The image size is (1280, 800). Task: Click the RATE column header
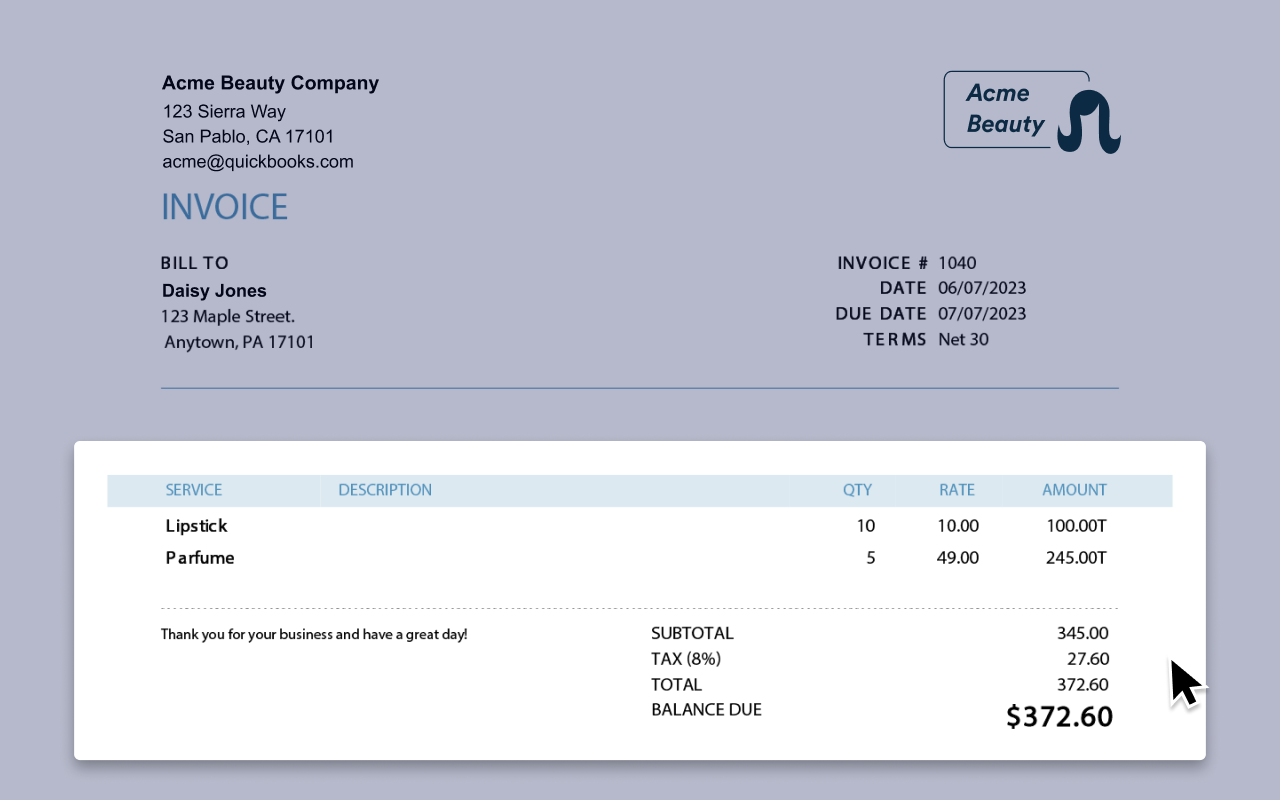coord(957,490)
